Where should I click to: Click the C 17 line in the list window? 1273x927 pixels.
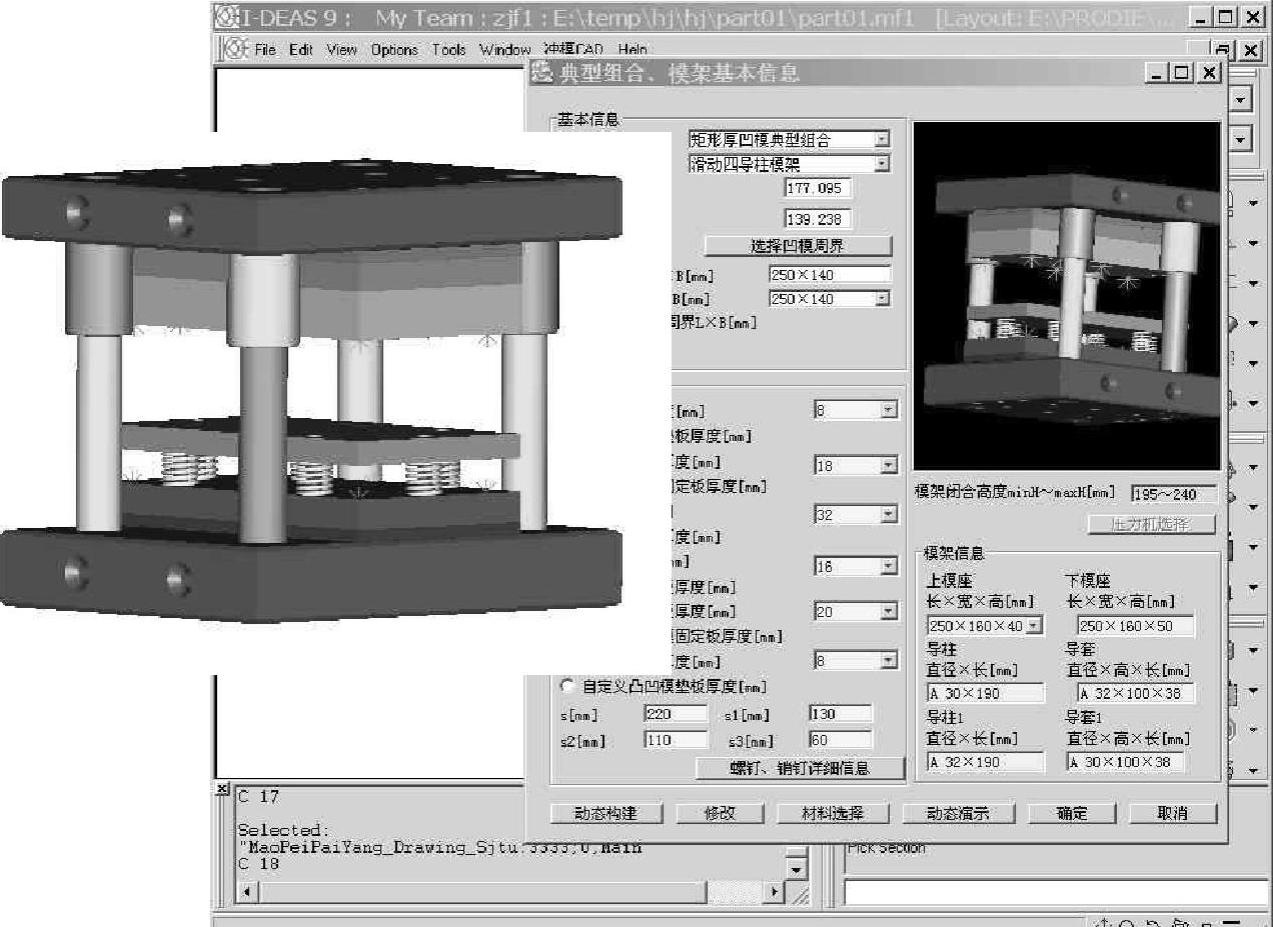point(259,797)
